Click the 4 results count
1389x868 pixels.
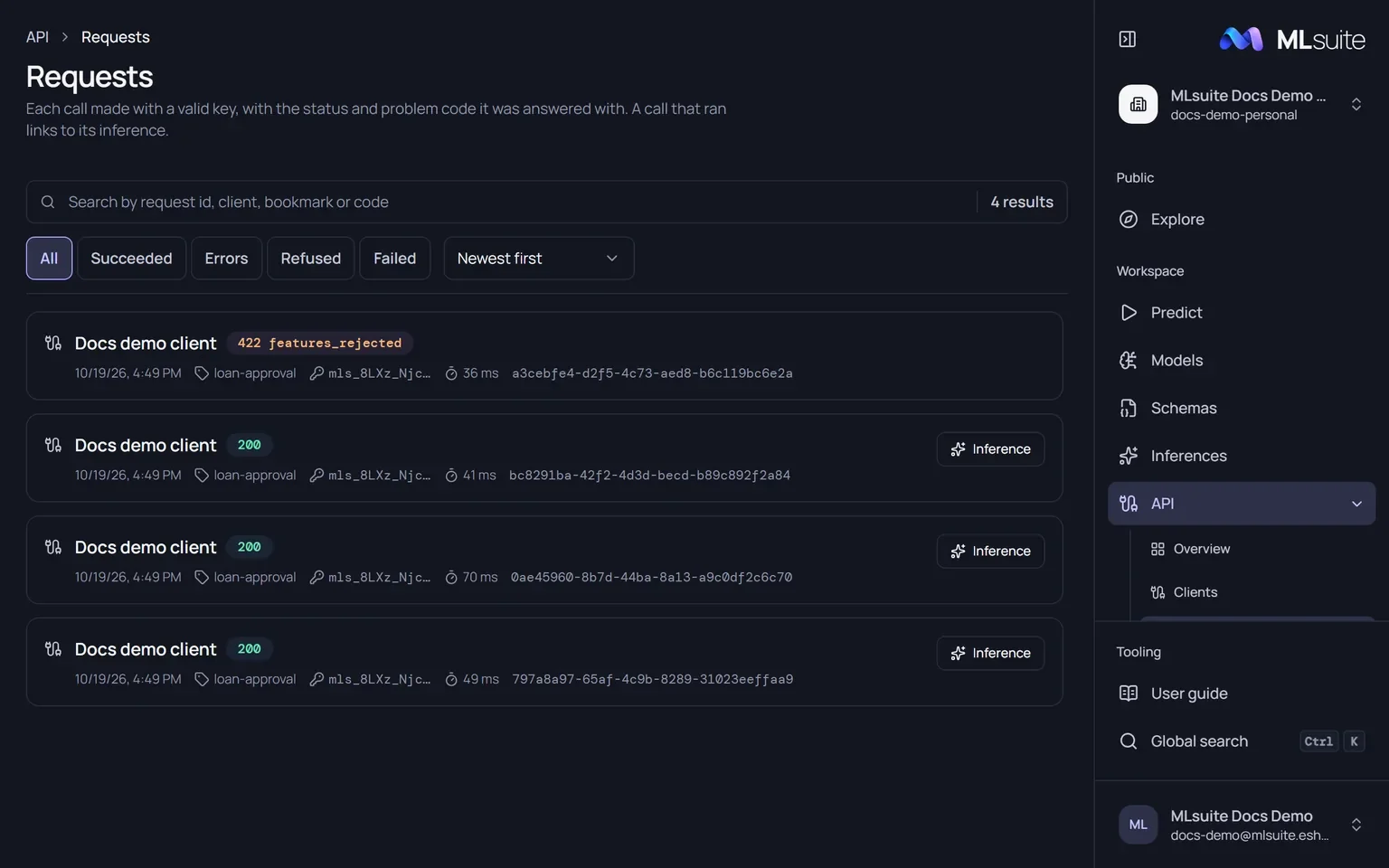[x=1022, y=202]
